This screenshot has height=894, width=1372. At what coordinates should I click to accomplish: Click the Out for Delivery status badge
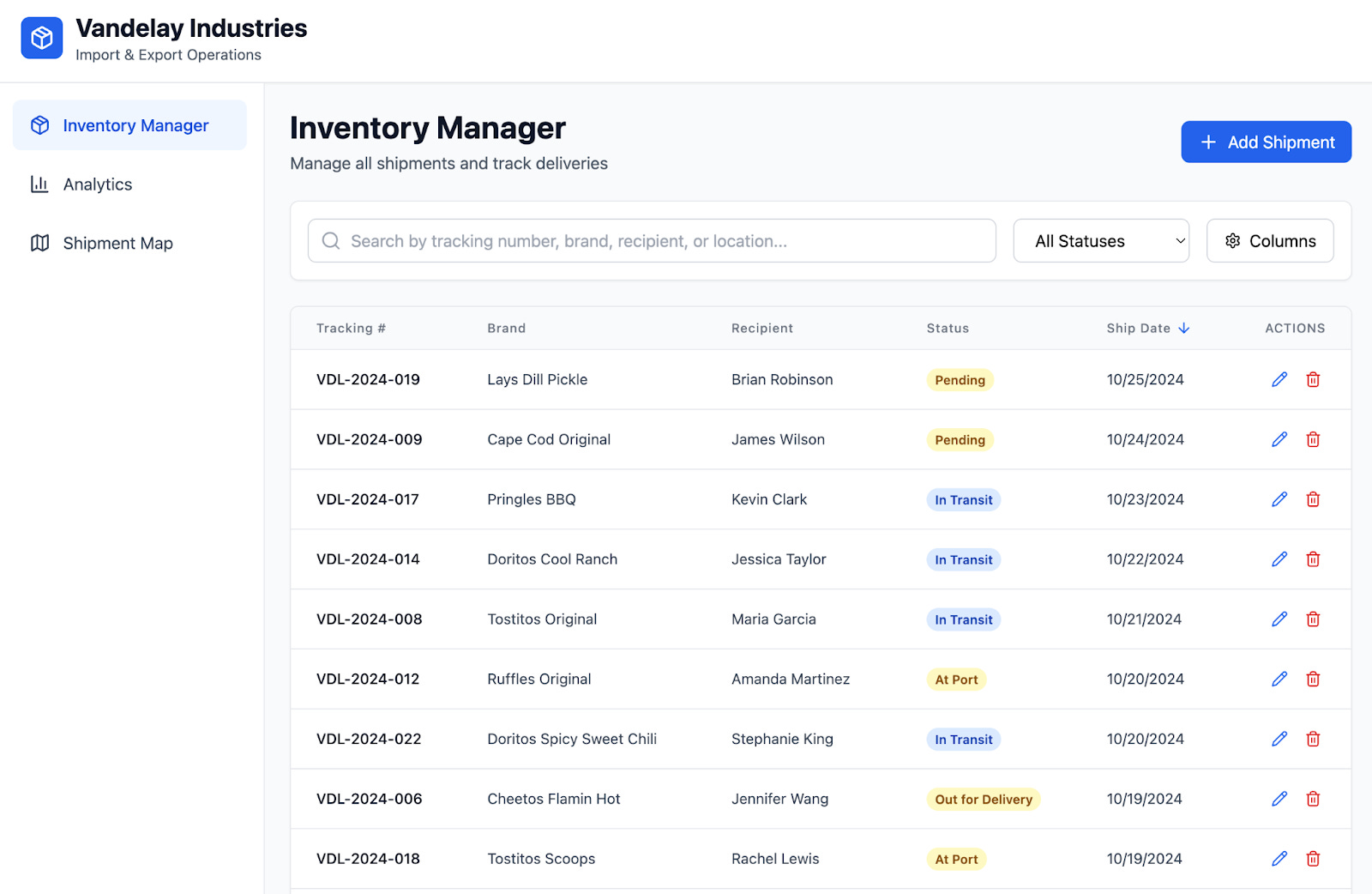click(984, 800)
